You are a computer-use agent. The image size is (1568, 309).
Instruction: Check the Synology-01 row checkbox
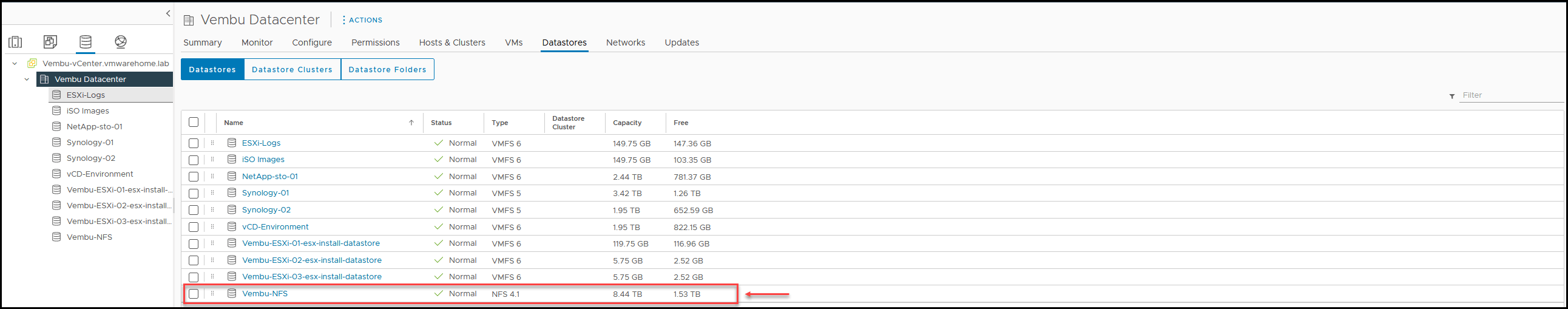pyautogui.click(x=194, y=193)
